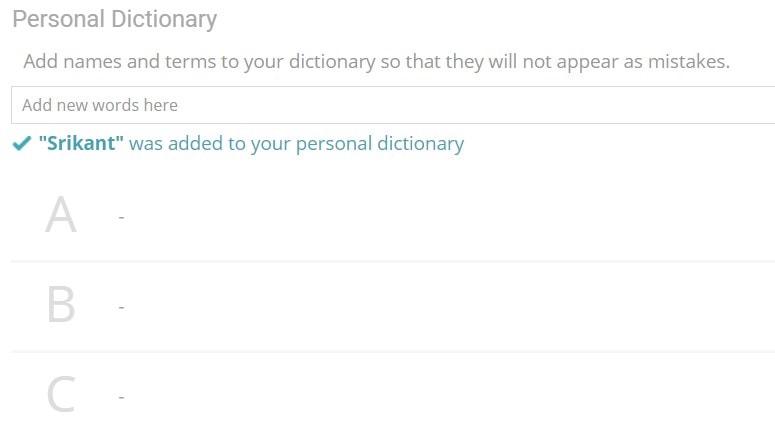
Task: Click the dash placeholder beside letter B
Action: tap(121, 306)
